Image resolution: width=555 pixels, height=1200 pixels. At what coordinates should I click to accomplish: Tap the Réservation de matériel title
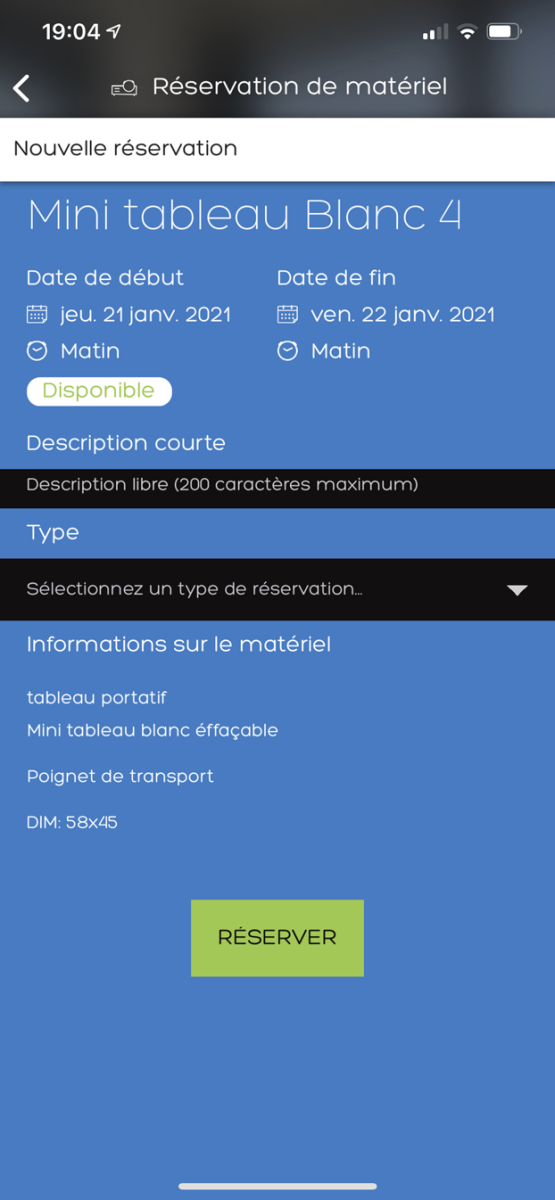[300, 87]
